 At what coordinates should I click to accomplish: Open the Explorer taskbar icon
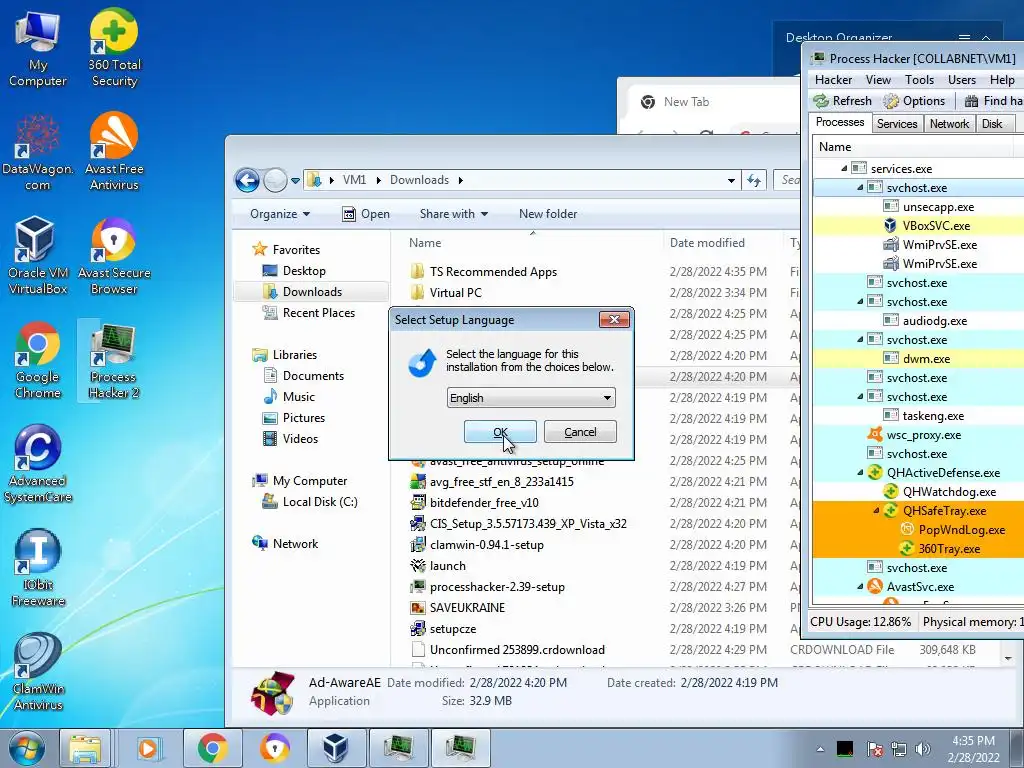[85, 748]
